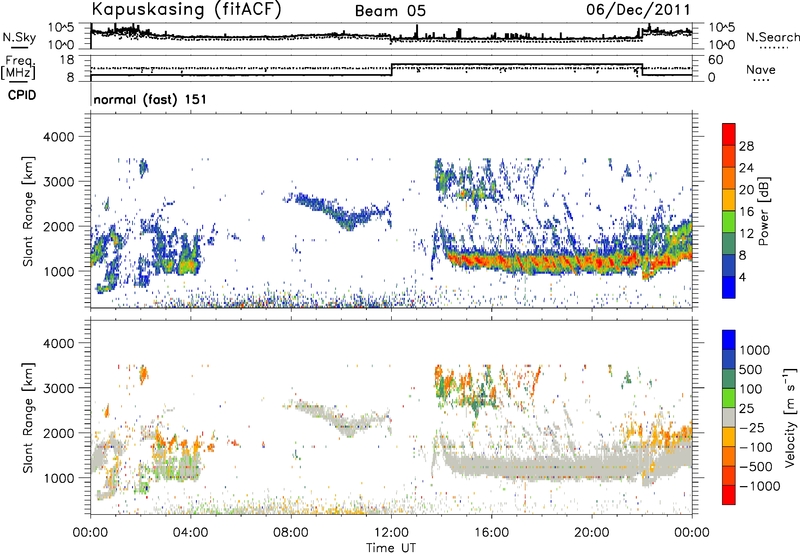Screen dimensions: 800x554
Task: Click the 'CPID' label
Action: [22, 95]
